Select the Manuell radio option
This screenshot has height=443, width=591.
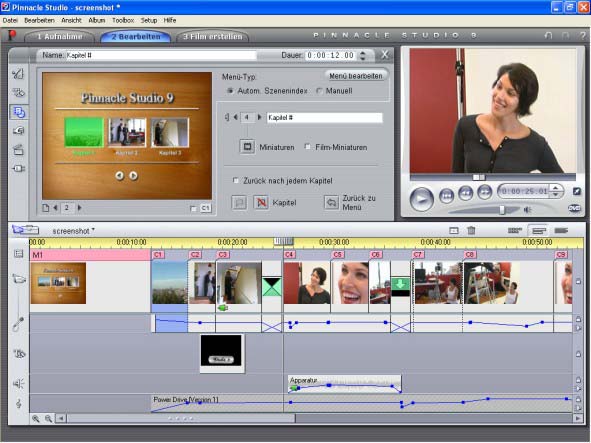pyautogui.click(x=319, y=91)
